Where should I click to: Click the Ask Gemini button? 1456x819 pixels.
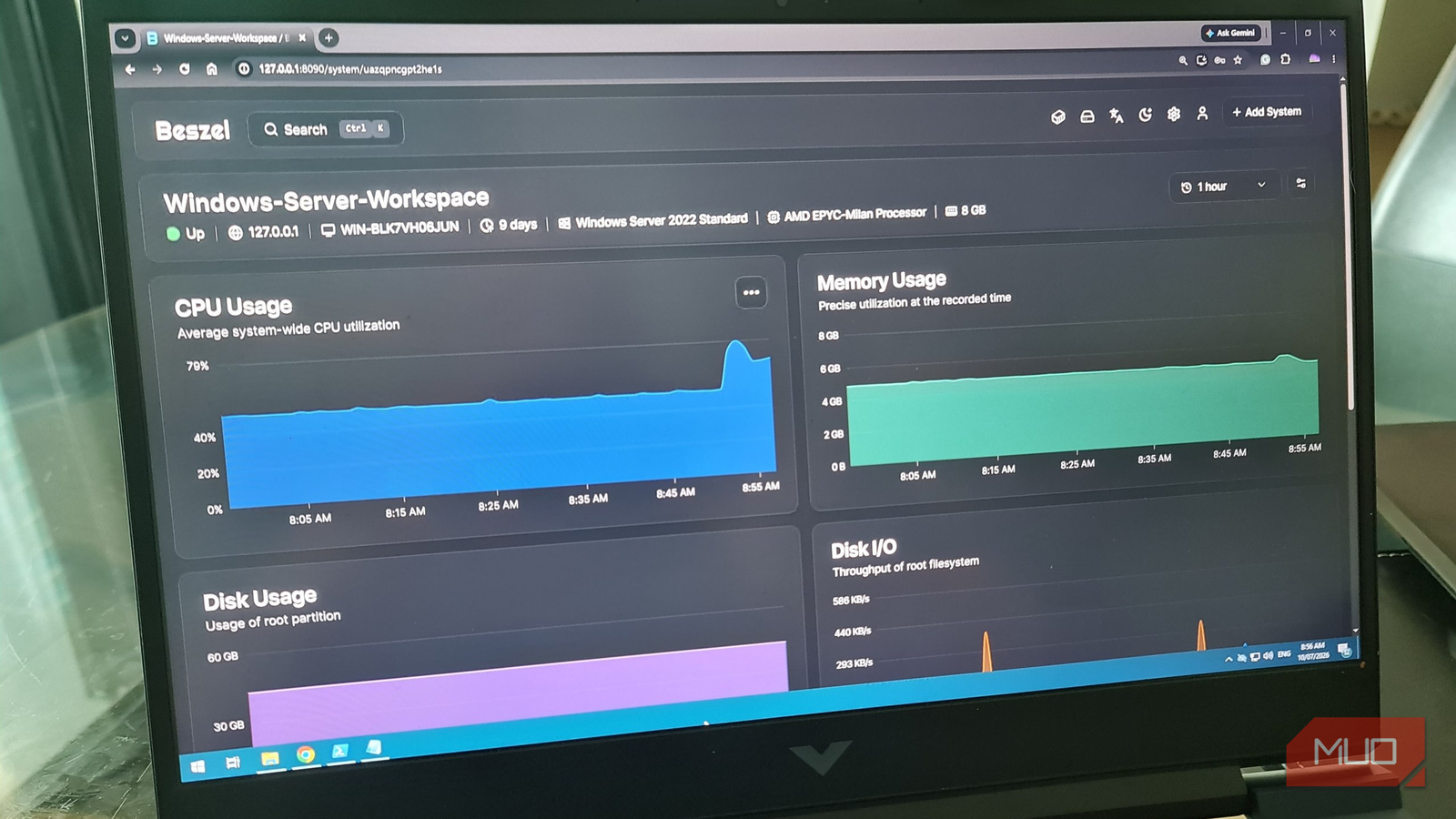click(x=1230, y=33)
